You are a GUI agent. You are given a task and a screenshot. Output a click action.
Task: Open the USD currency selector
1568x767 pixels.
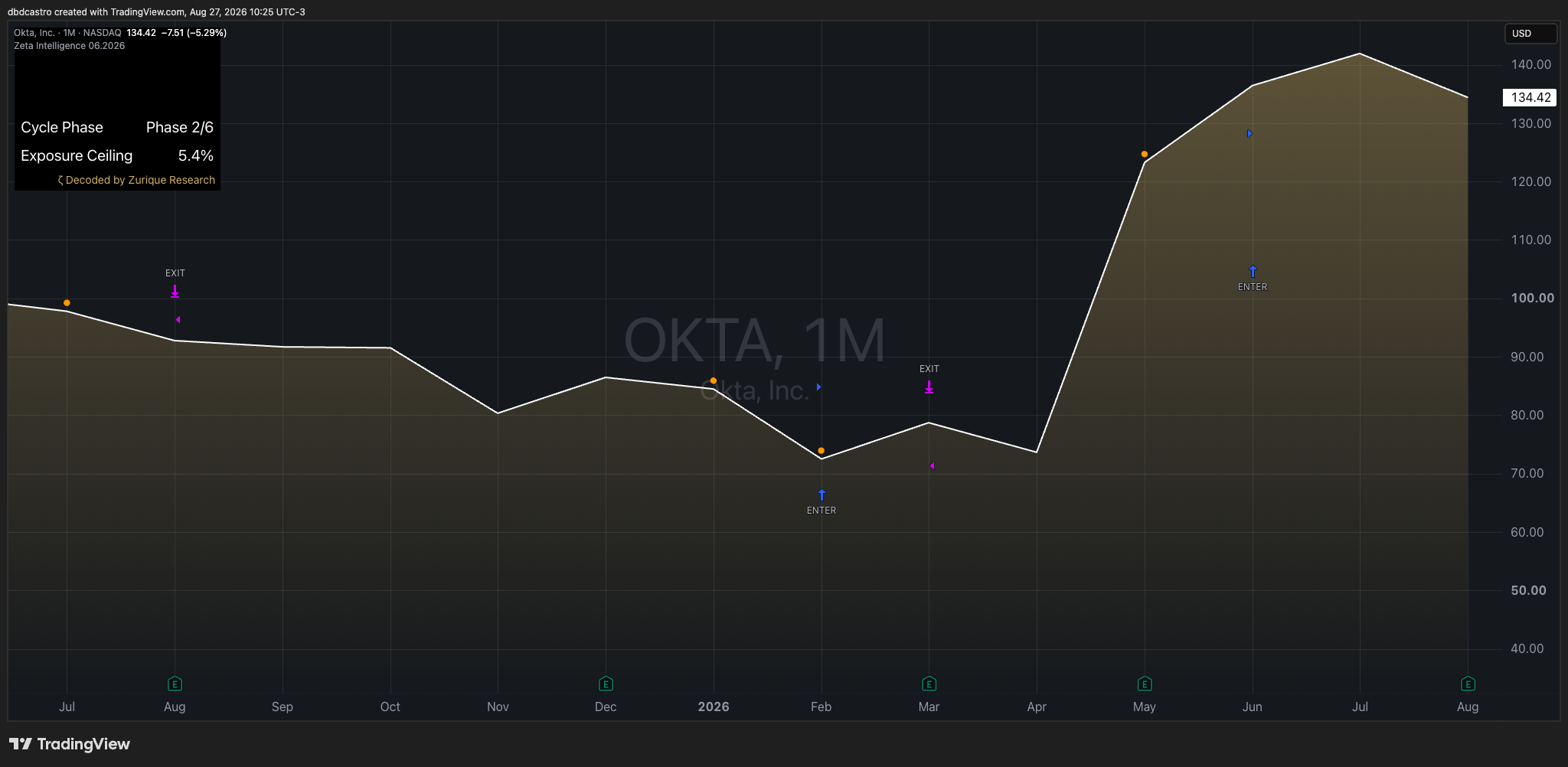(x=1530, y=34)
